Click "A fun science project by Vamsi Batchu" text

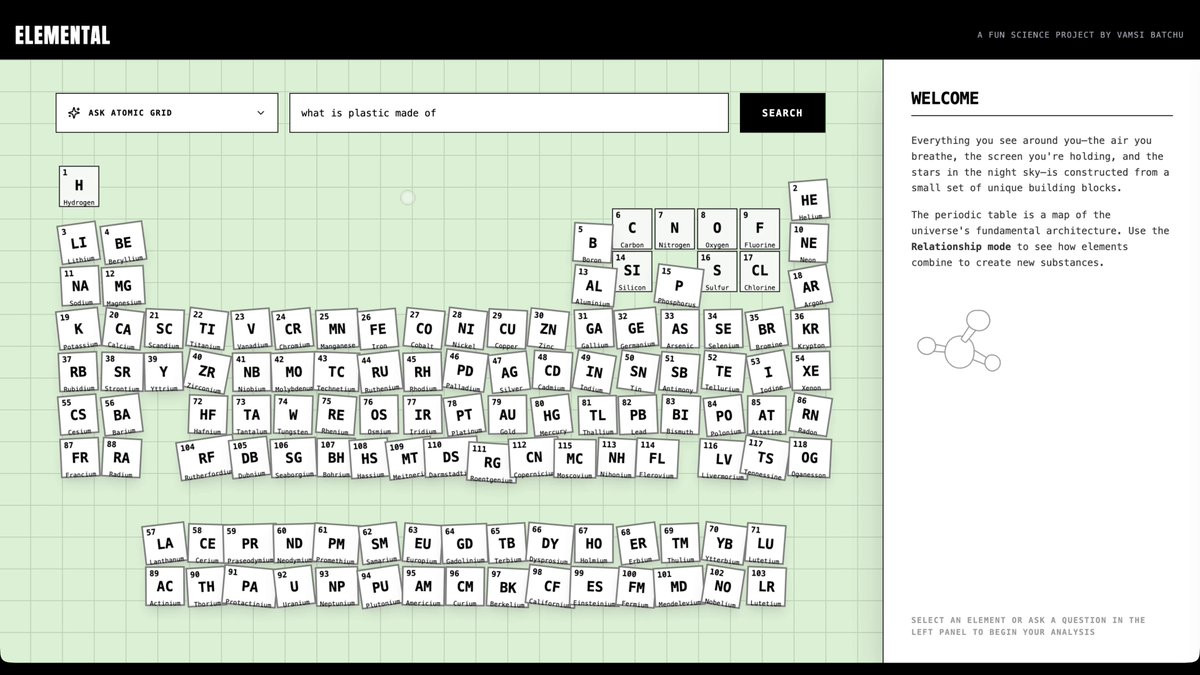point(1080,35)
